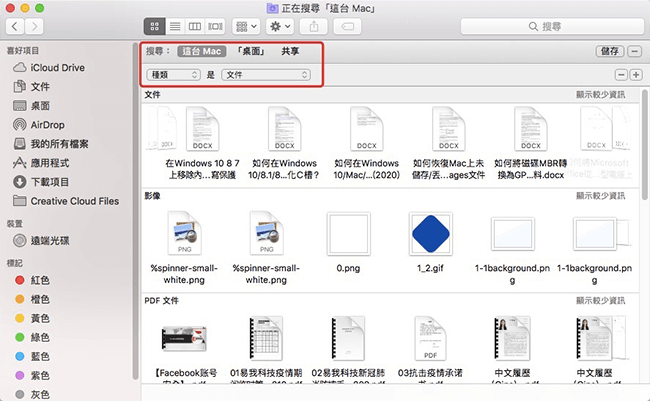Select 如何將磁碟MBR轉換 docx file
Screen dimensions: 650x401
pos(531,143)
